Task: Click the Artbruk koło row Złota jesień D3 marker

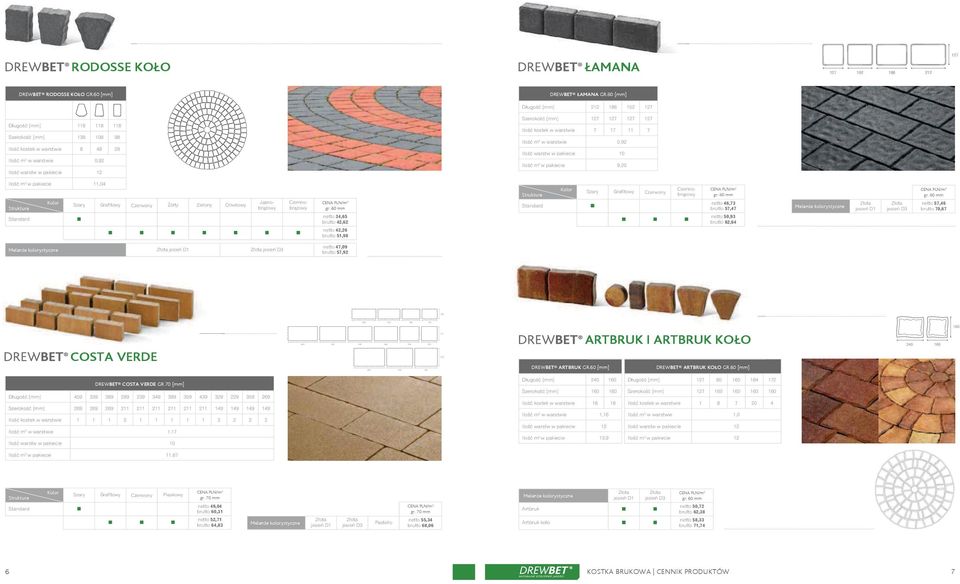Action: pos(655,523)
